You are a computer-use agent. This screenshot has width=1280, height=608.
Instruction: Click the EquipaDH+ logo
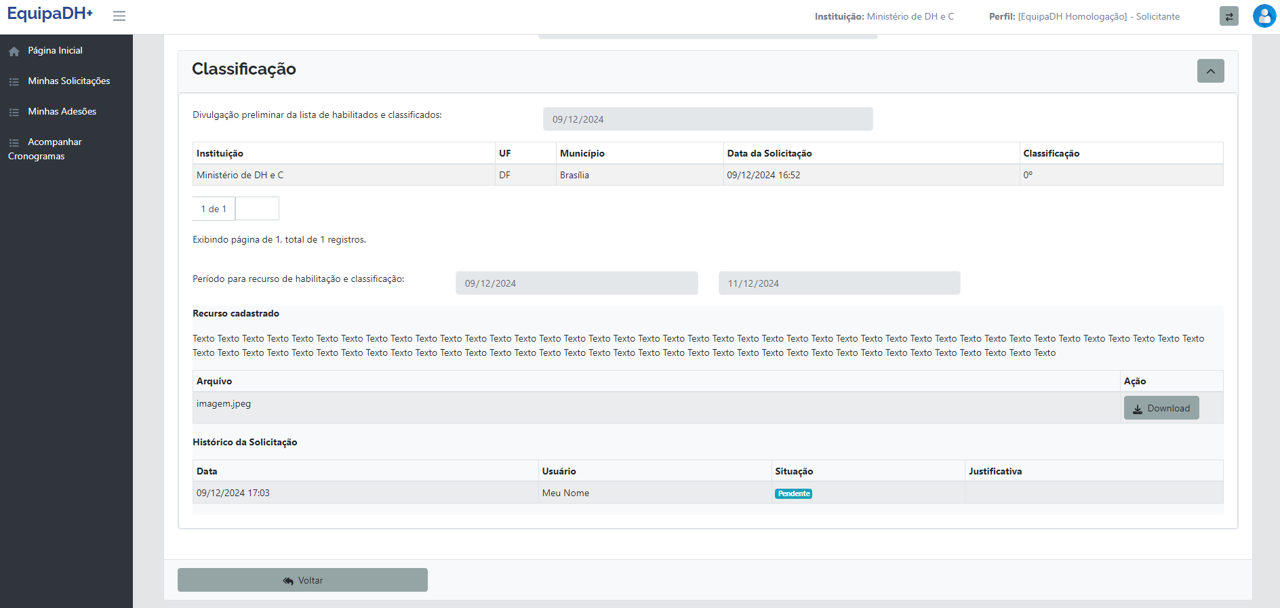coord(50,15)
